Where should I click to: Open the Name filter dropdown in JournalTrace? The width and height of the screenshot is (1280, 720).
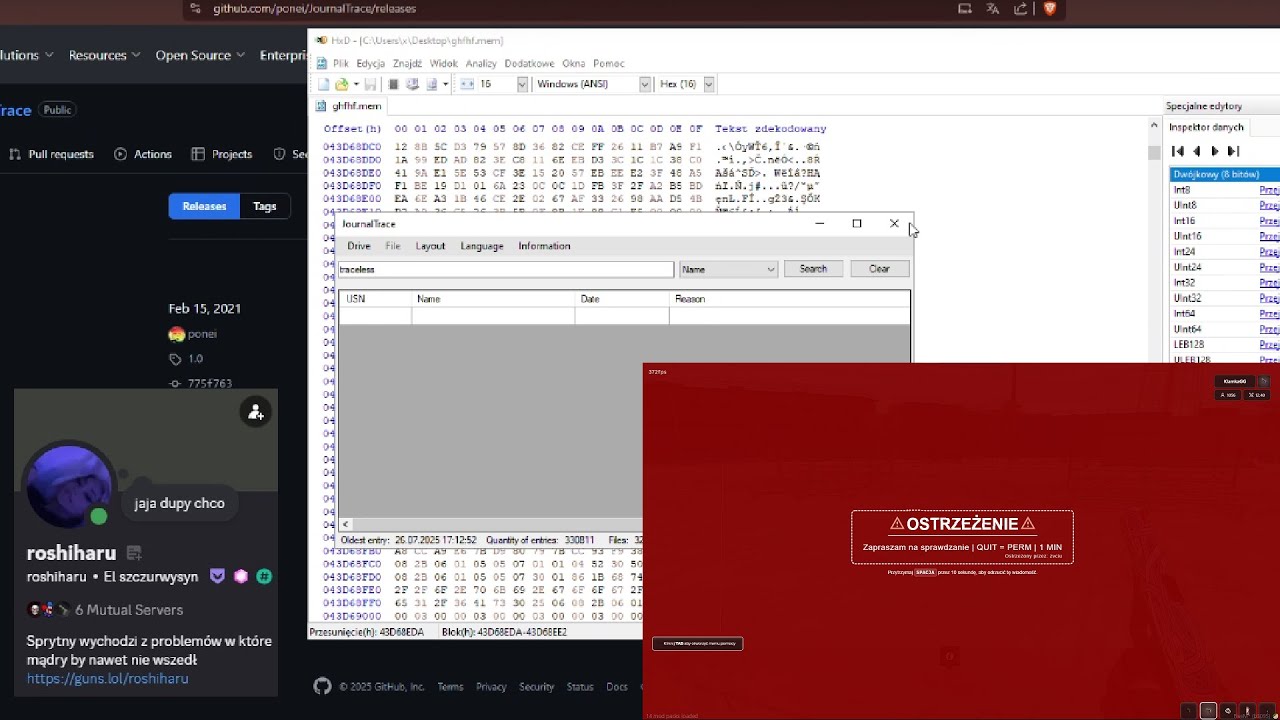point(727,269)
